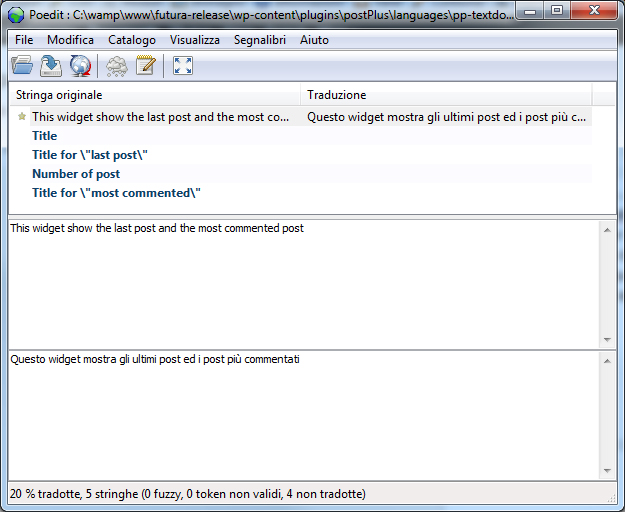Toggle fullscreen arrows icon in toolbar
This screenshot has width=625, height=512.
(183, 65)
